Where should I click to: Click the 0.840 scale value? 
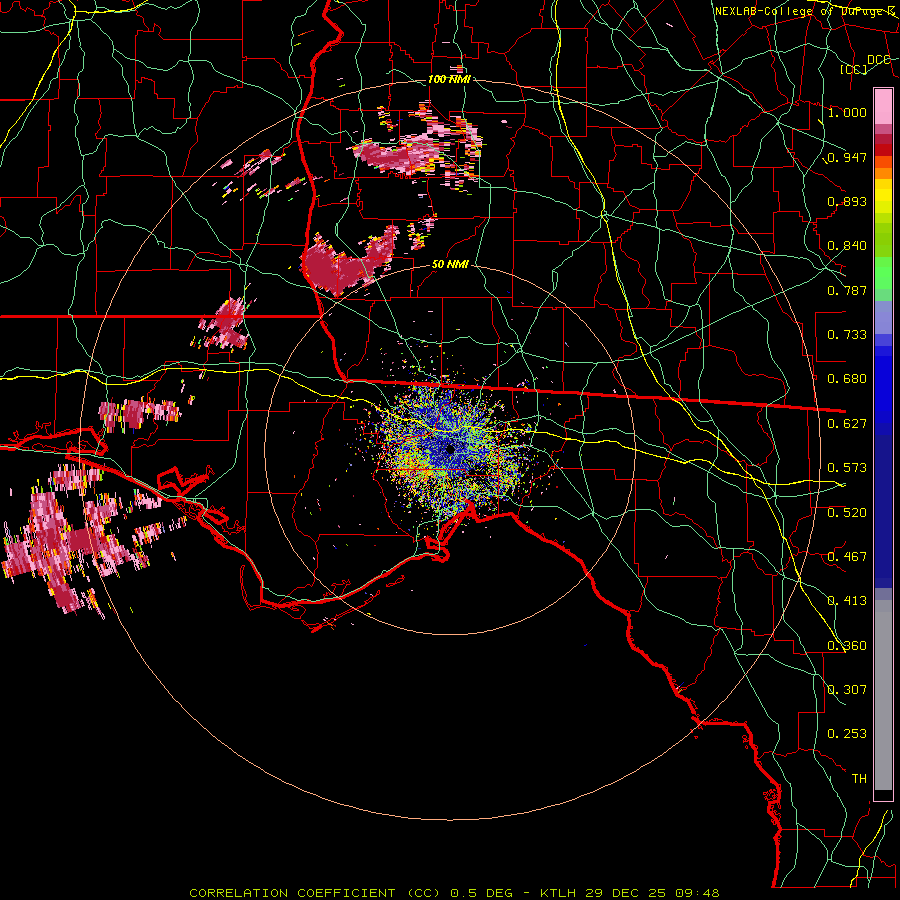click(x=847, y=246)
